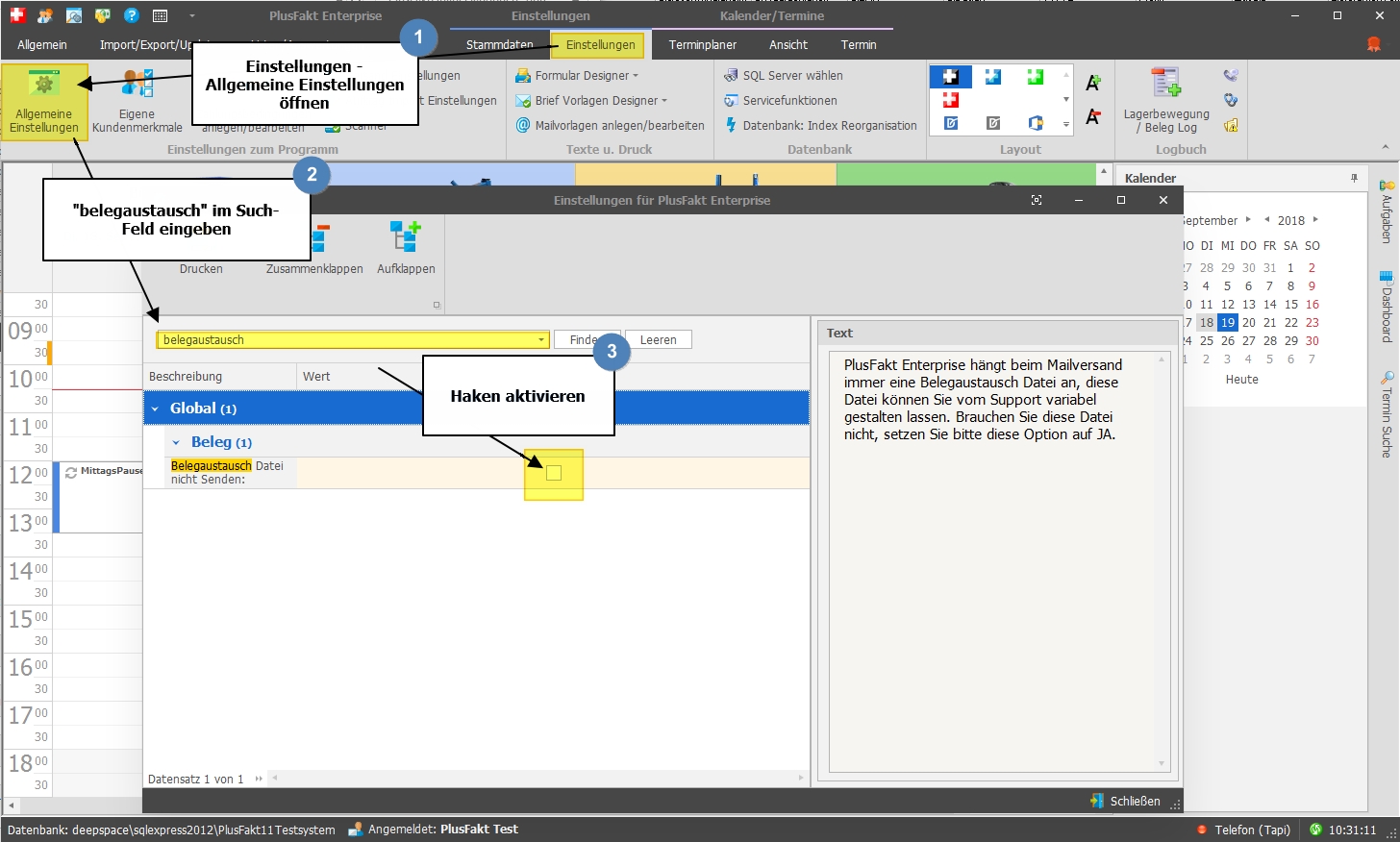Switch to the Einstellungen ribbon tab
The image size is (1400, 842).
coord(601,45)
